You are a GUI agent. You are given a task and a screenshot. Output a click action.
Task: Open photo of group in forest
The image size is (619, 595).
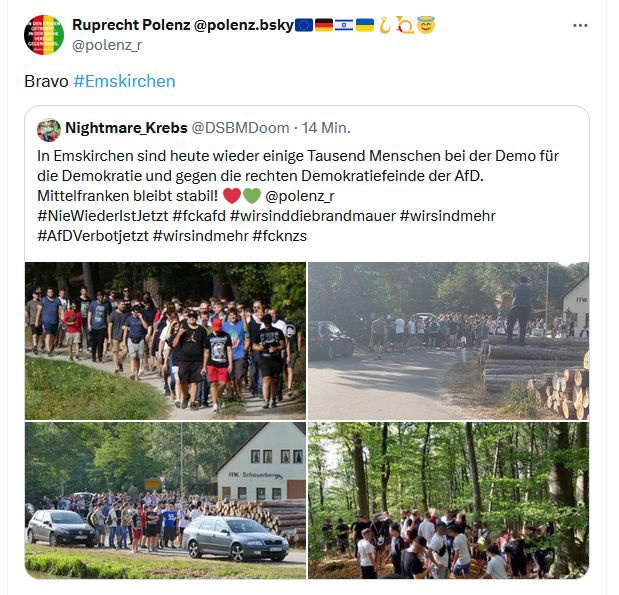448,500
